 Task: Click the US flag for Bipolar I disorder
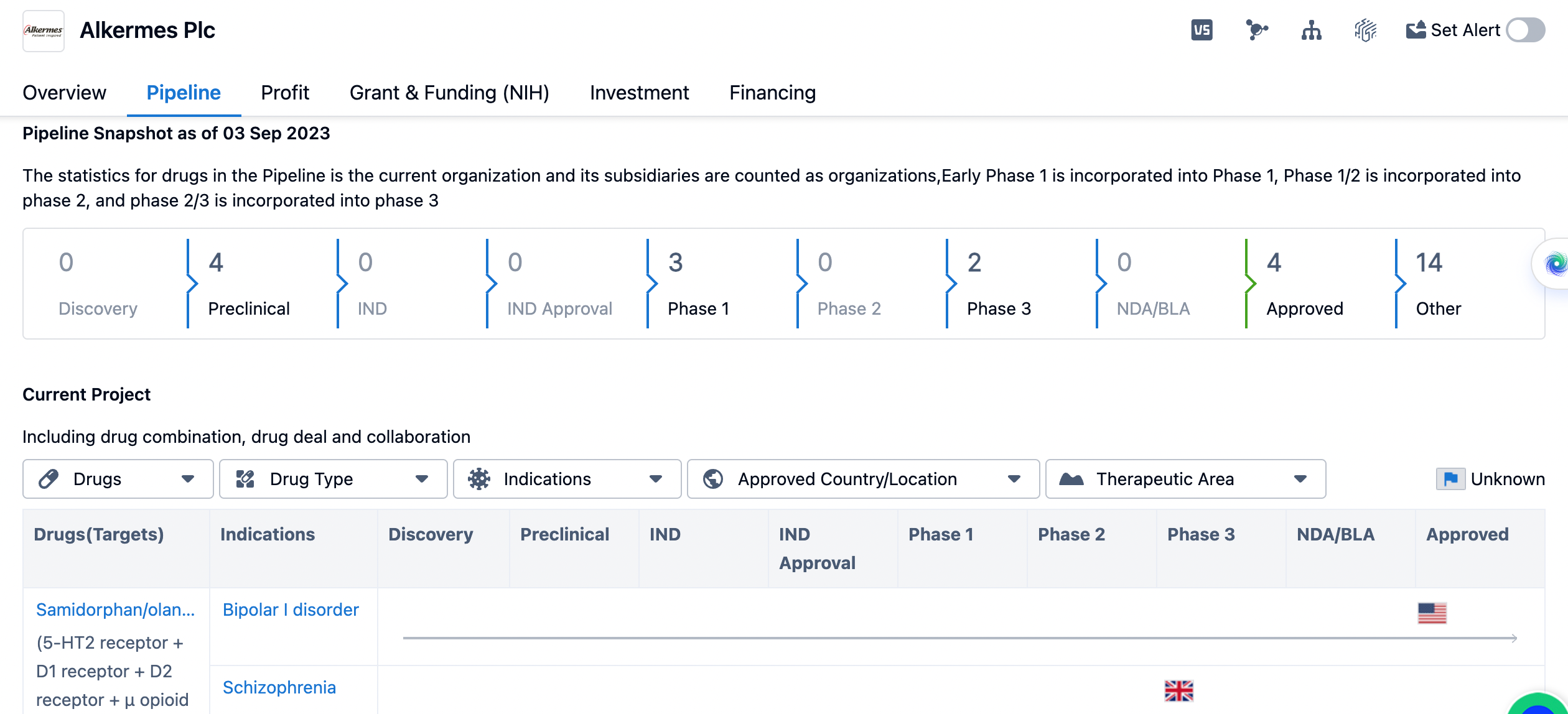coord(1432,613)
